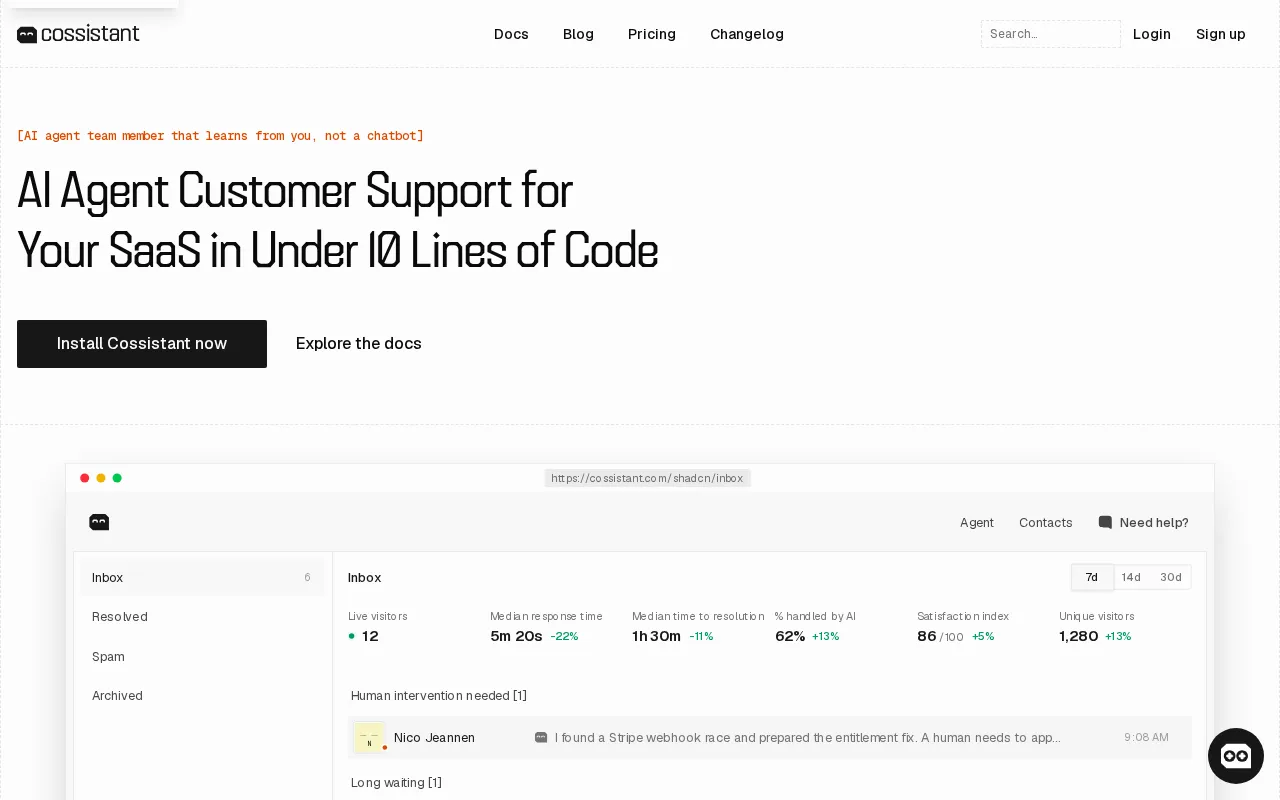Click the Cossistant logo inside dashboard preview
The width and height of the screenshot is (1280, 800).
click(99, 522)
